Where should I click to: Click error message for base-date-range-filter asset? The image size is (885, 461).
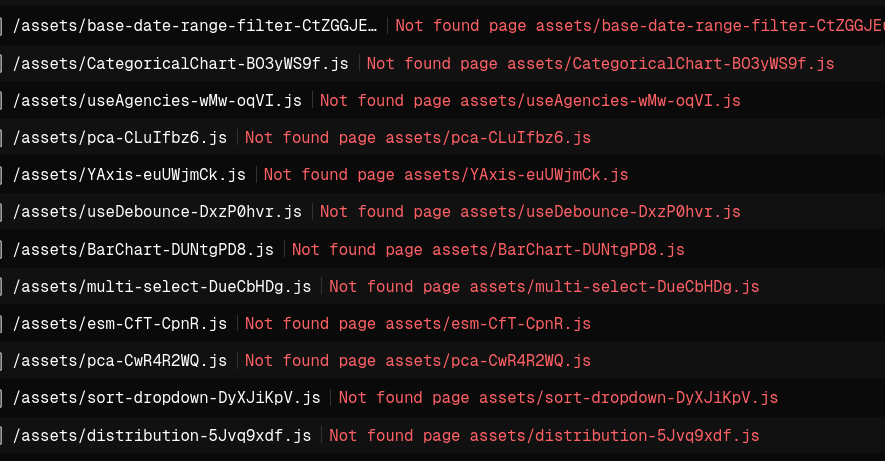pyautogui.click(x=640, y=26)
